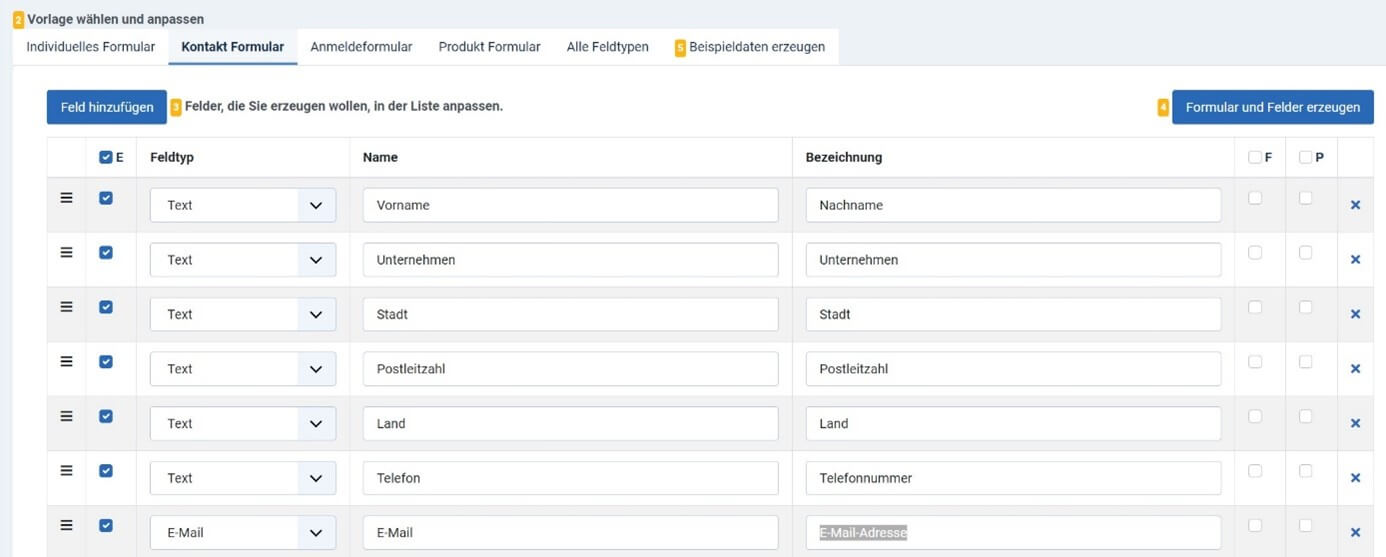This screenshot has width=1386, height=557.
Task: Delete the Land row with X icon
Action: [1356, 423]
